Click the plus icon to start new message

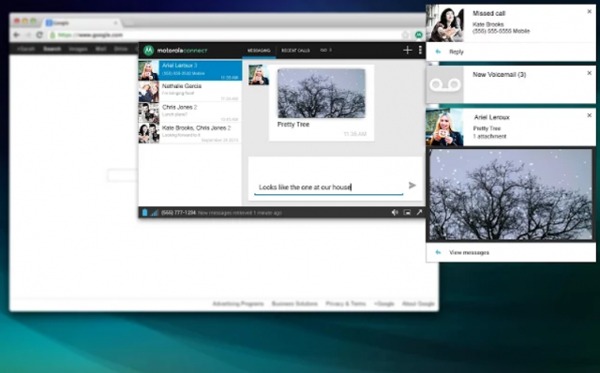tap(407, 50)
